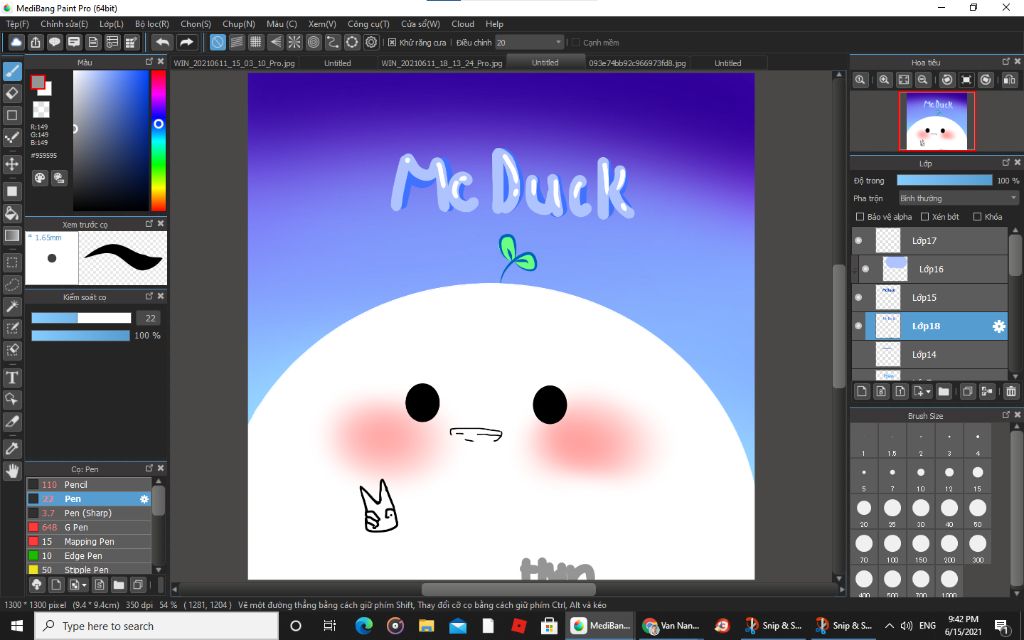Click the canvas vertical scrollbar
The width and height of the screenshot is (1024, 640).
tap(839, 327)
